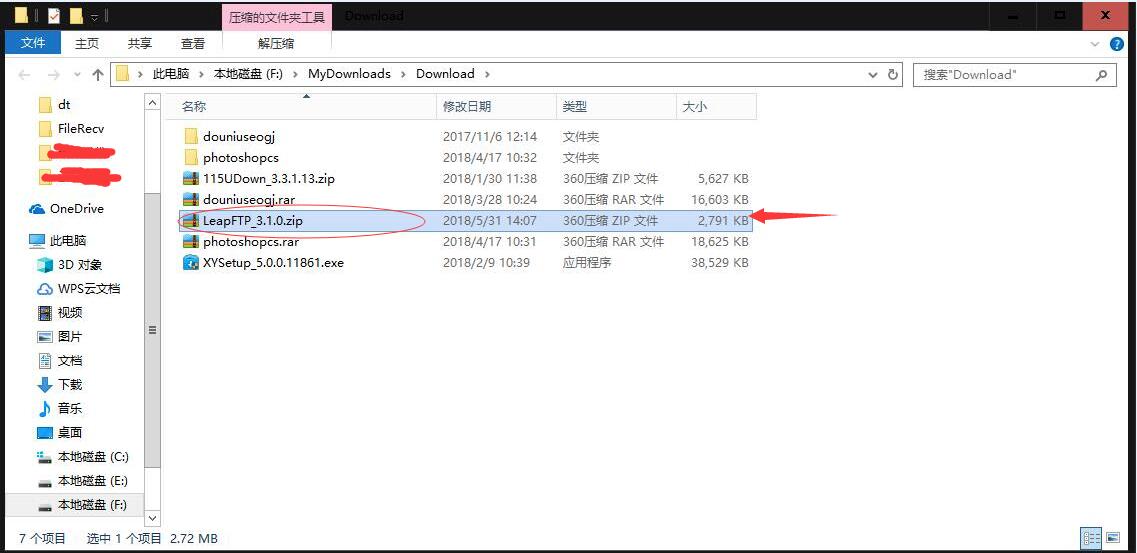Select the 115UDown_3.3.1.13.zip archive icon
This screenshot has width=1137, height=553.
pyautogui.click(x=191, y=178)
